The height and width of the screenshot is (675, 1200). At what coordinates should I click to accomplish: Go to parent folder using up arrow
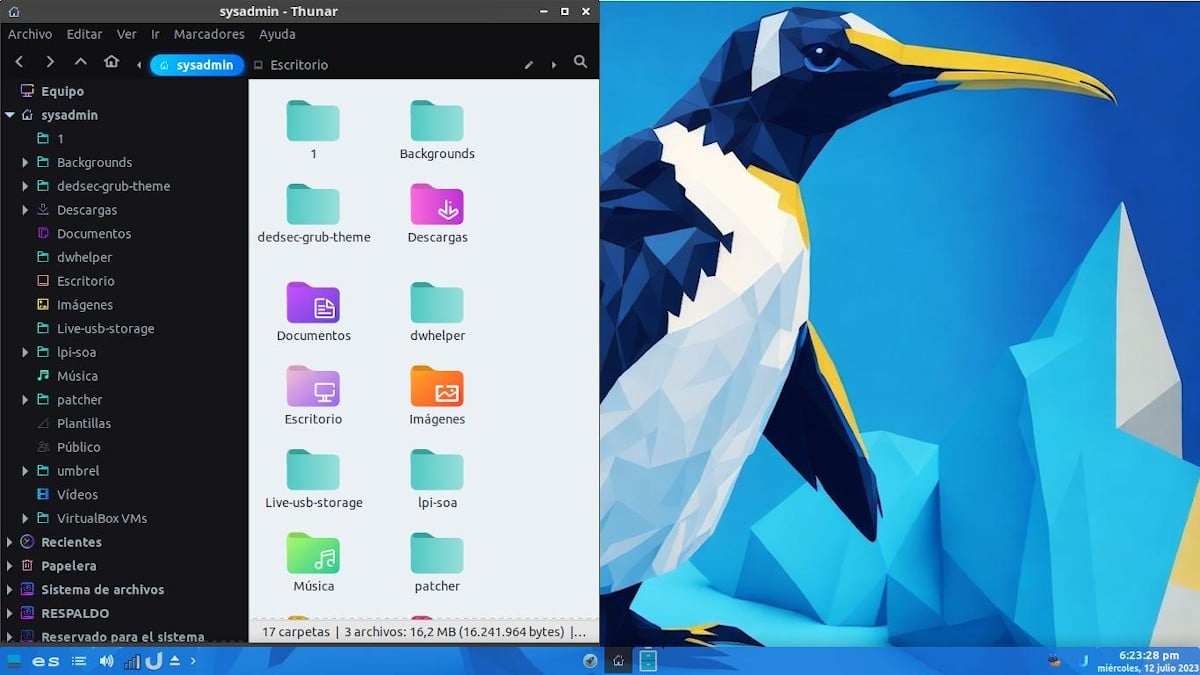pyautogui.click(x=81, y=62)
